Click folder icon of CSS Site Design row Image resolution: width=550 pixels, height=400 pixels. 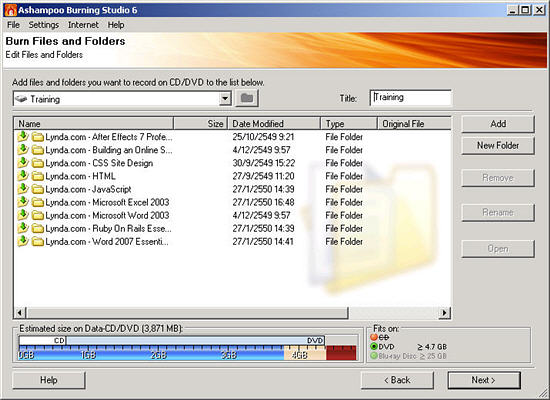pos(38,163)
